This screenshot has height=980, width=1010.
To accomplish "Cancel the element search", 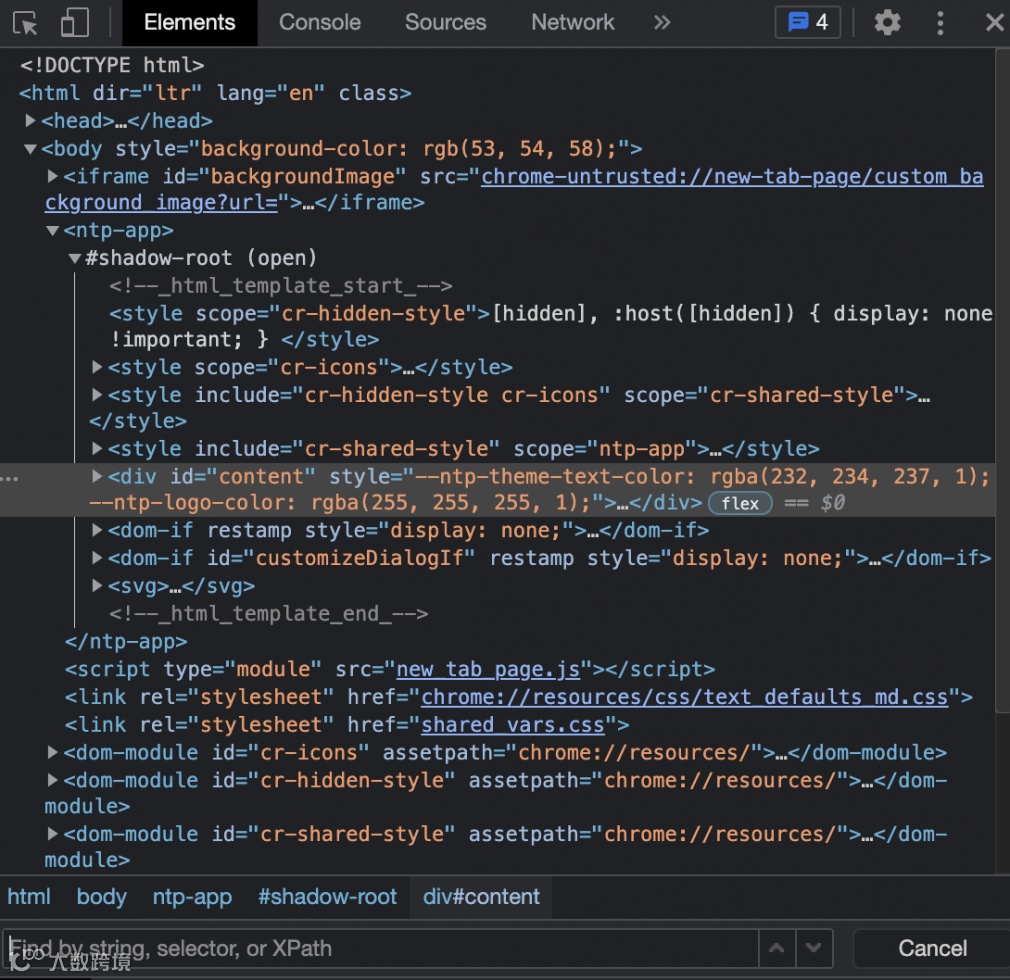I will [x=932, y=948].
